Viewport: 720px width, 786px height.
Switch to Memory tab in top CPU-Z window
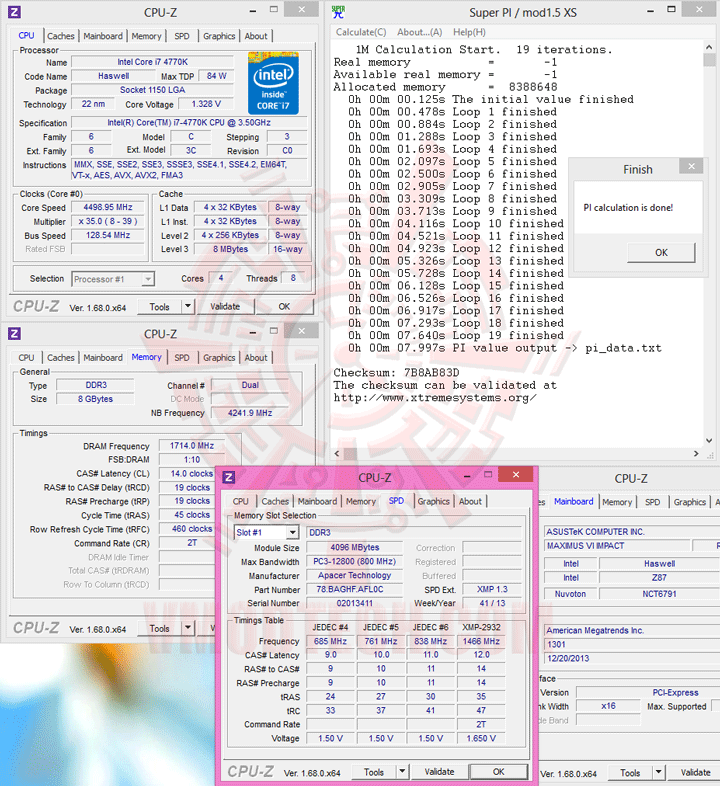pos(146,36)
